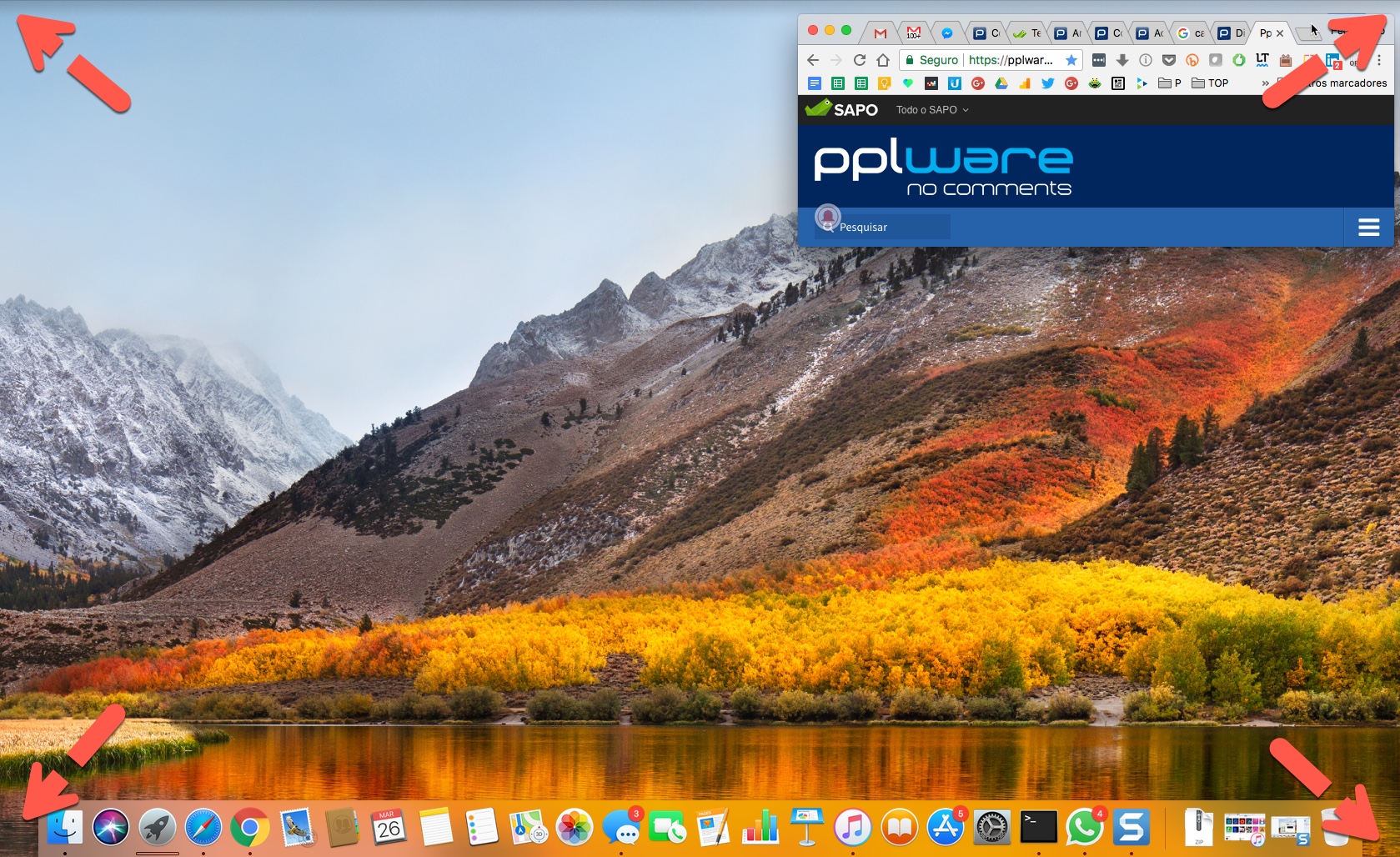The width and height of the screenshot is (1400, 857).
Task: Switch to the SAPO 'Te' tab
Action: click(1027, 33)
